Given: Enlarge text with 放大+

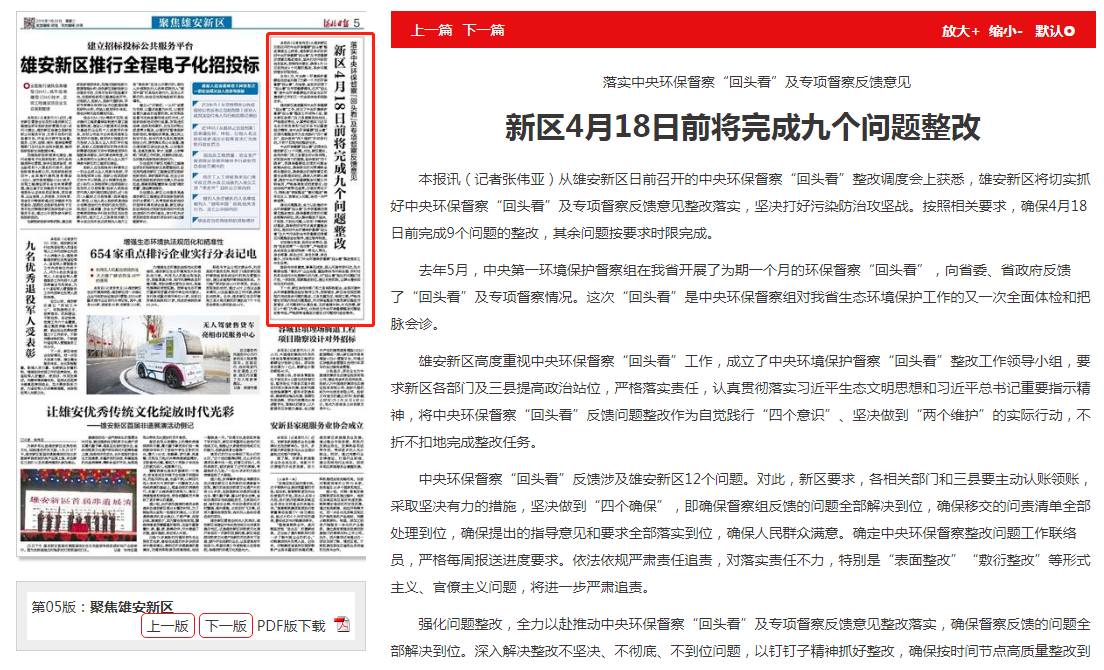Looking at the screenshot, I should point(960,31).
